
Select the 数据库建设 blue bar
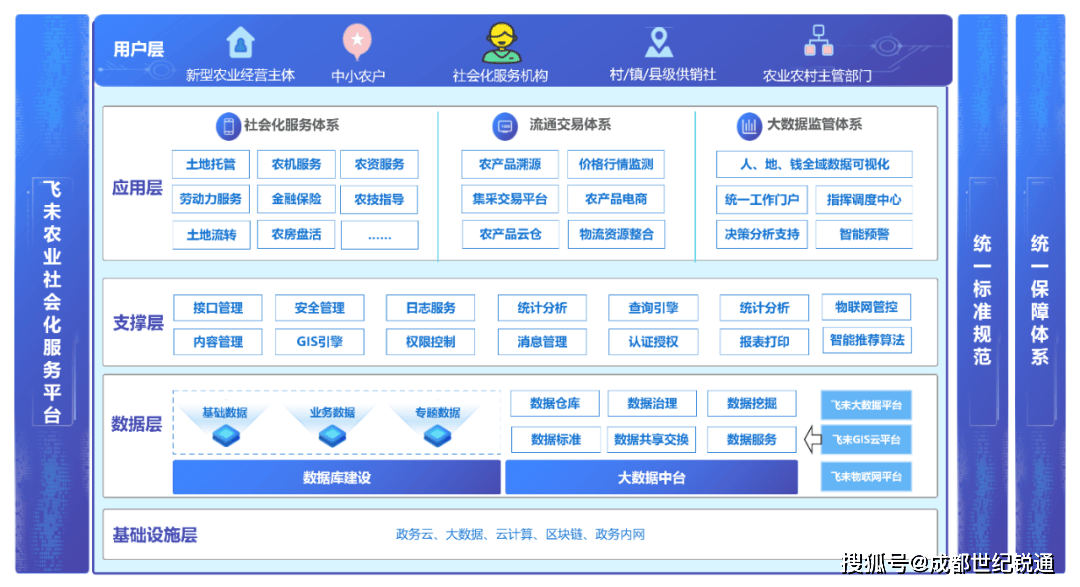coord(336,478)
